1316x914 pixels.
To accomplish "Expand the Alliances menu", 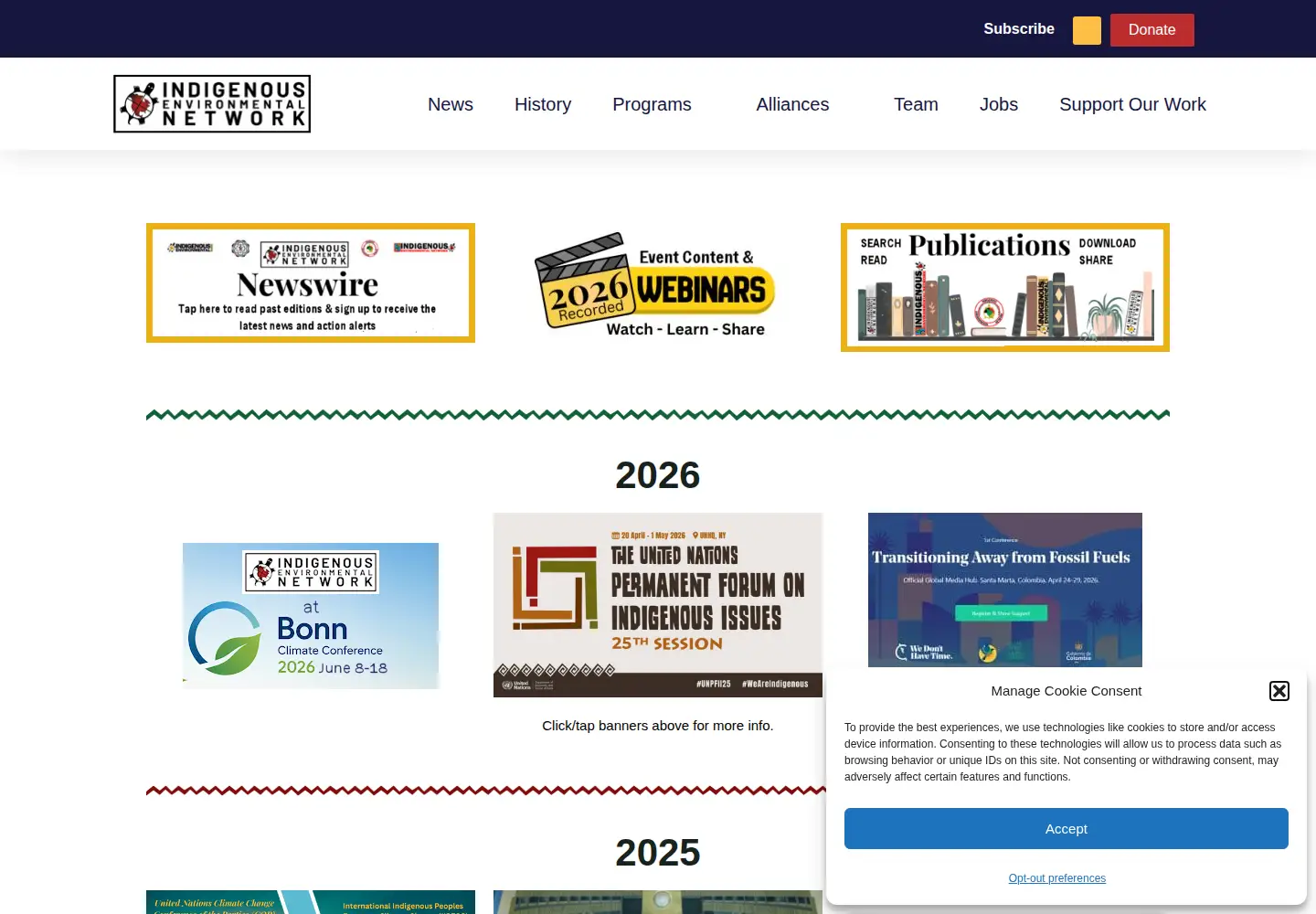I will pyautogui.click(x=792, y=104).
